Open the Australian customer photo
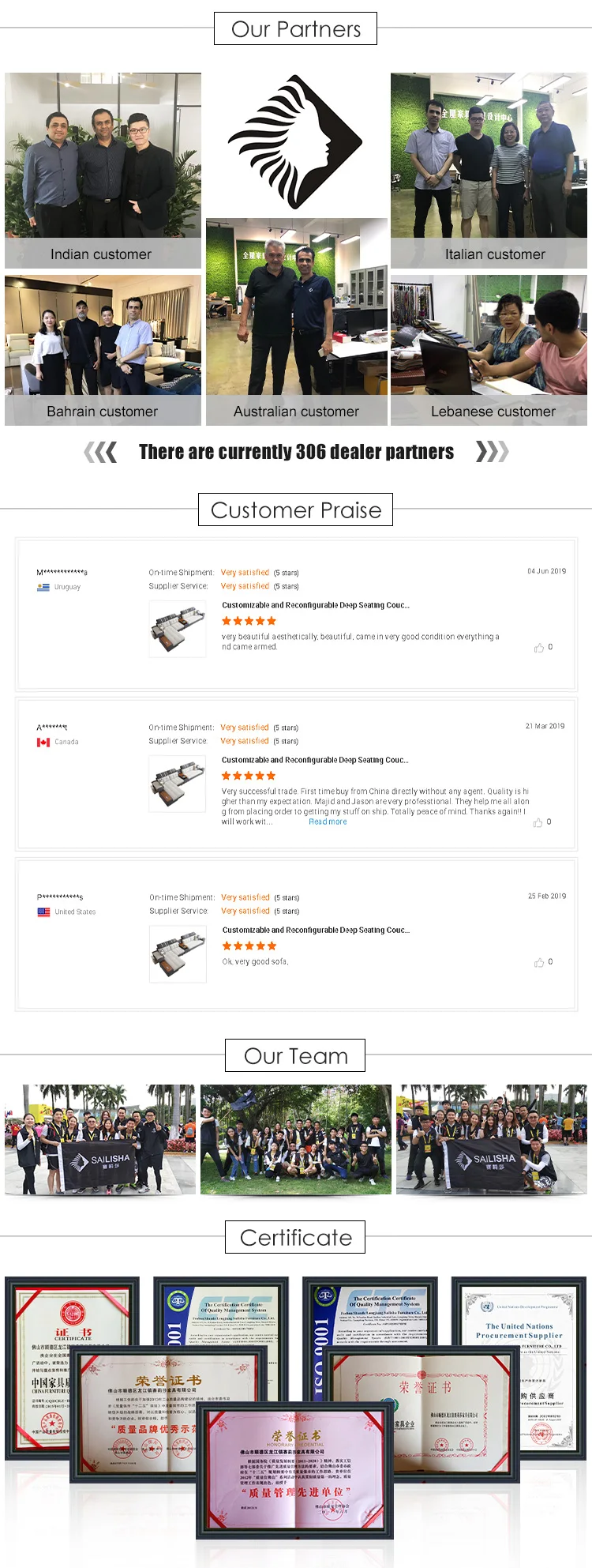 click(x=297, y=308)
